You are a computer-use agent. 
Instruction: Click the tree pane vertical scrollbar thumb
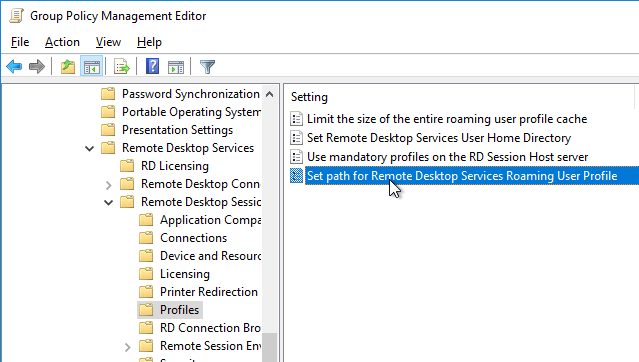(269, 347)
